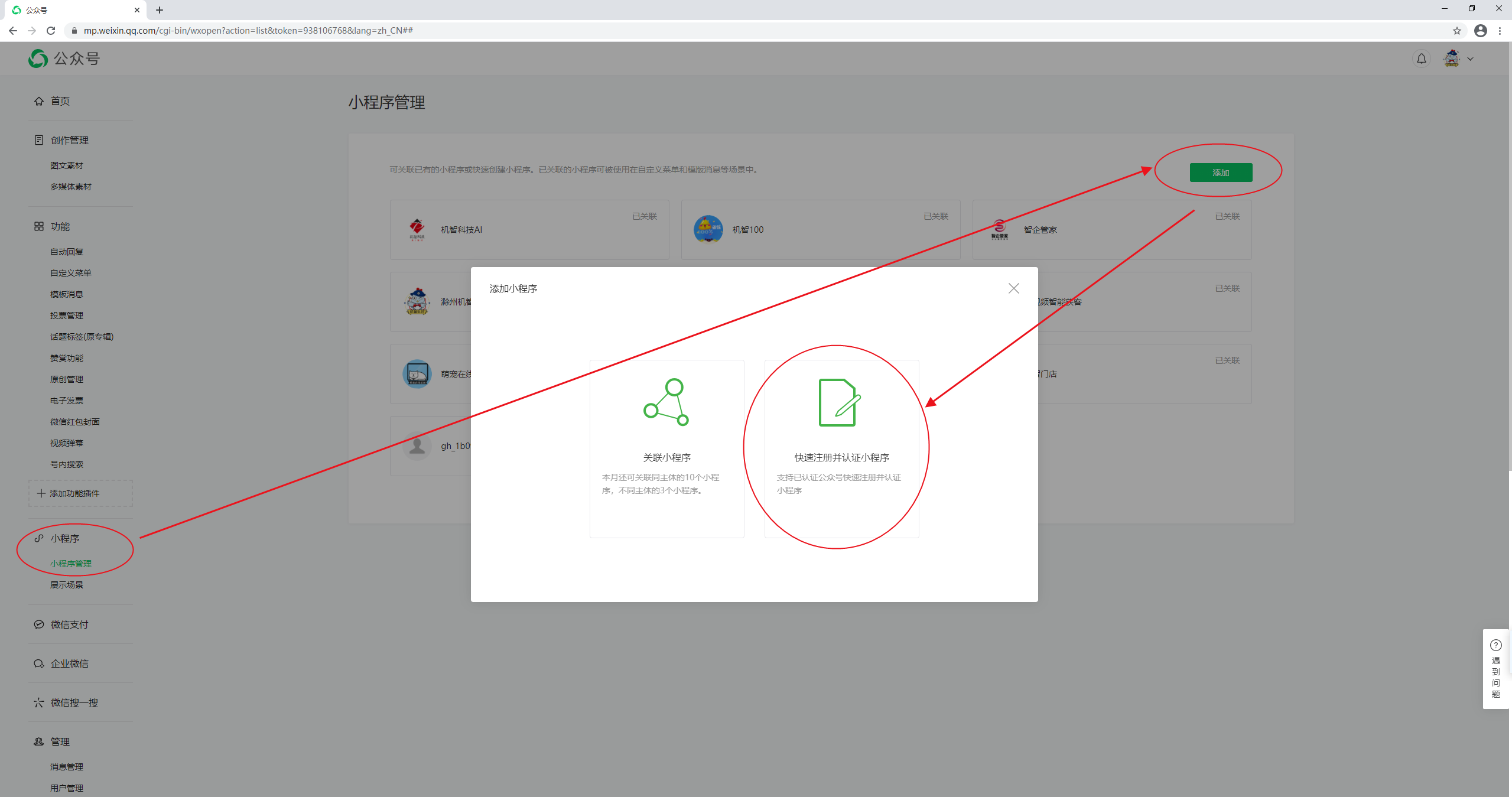The width and height of the screenshot is (1512, 797).
Task: Open 自定义菜单 menu item
Action: (x=71, y=273)
